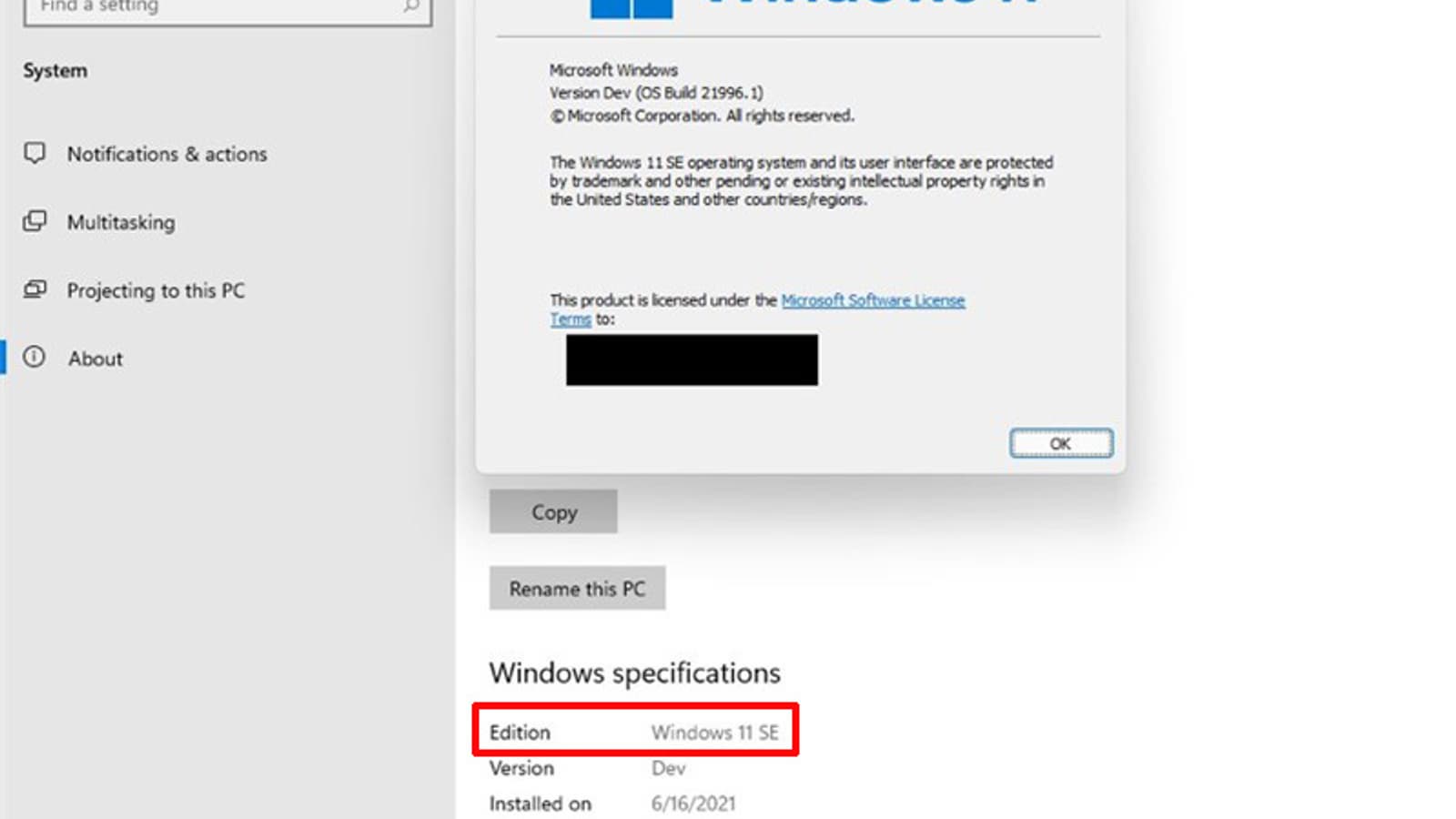Click the Notifications & actions speech bubble icon

pos(35,153)
